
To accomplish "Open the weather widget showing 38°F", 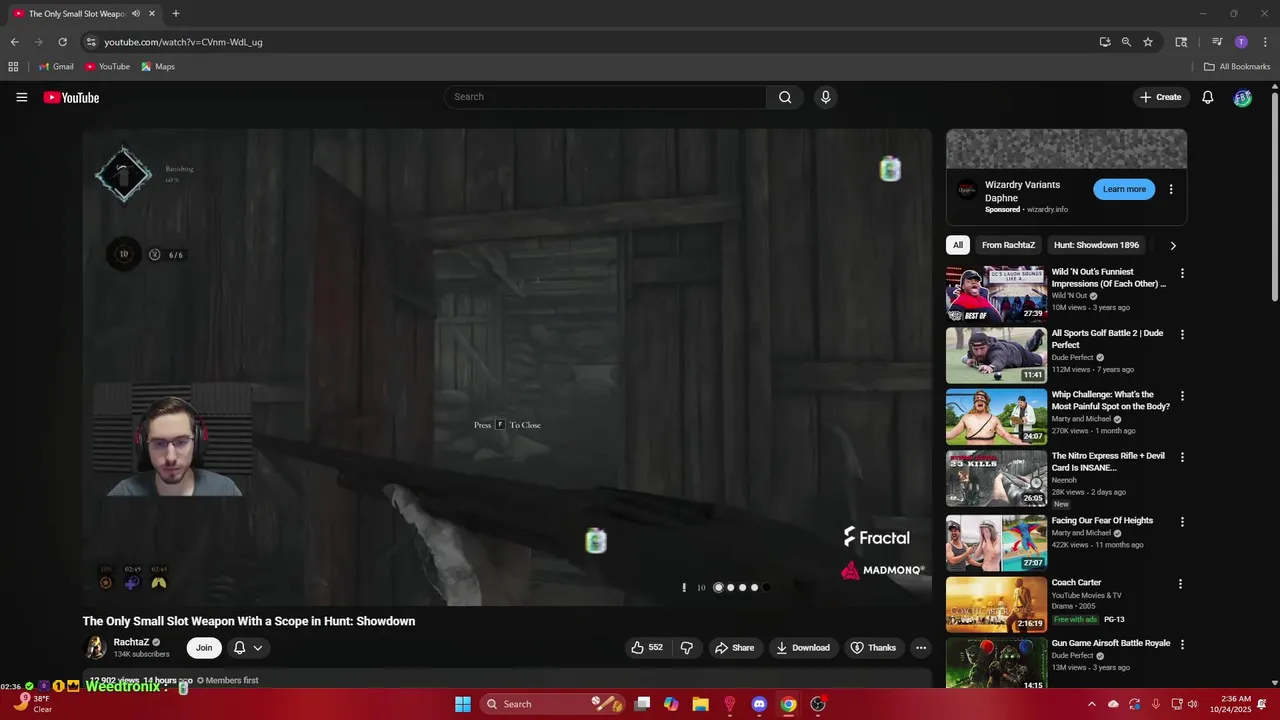I will 32,704.
